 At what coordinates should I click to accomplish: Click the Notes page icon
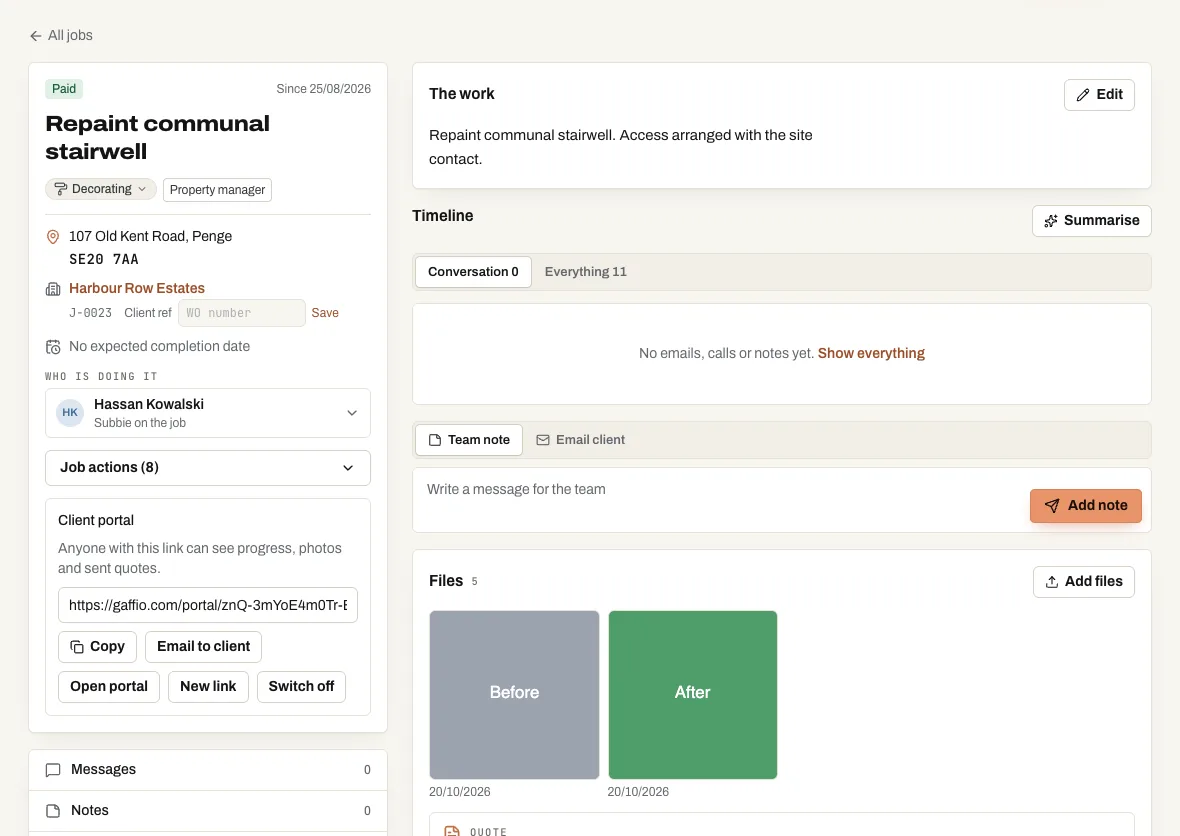(x=53, y=810)
